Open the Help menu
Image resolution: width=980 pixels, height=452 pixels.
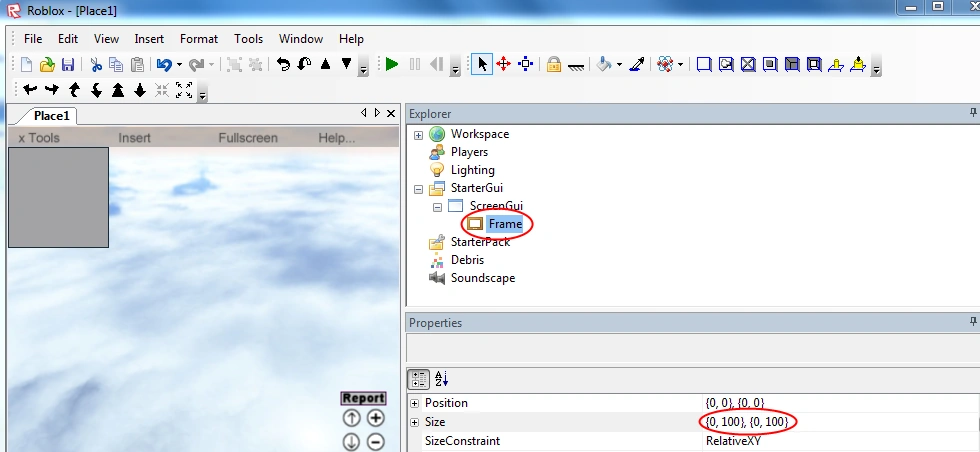click(x=351, y=39)
